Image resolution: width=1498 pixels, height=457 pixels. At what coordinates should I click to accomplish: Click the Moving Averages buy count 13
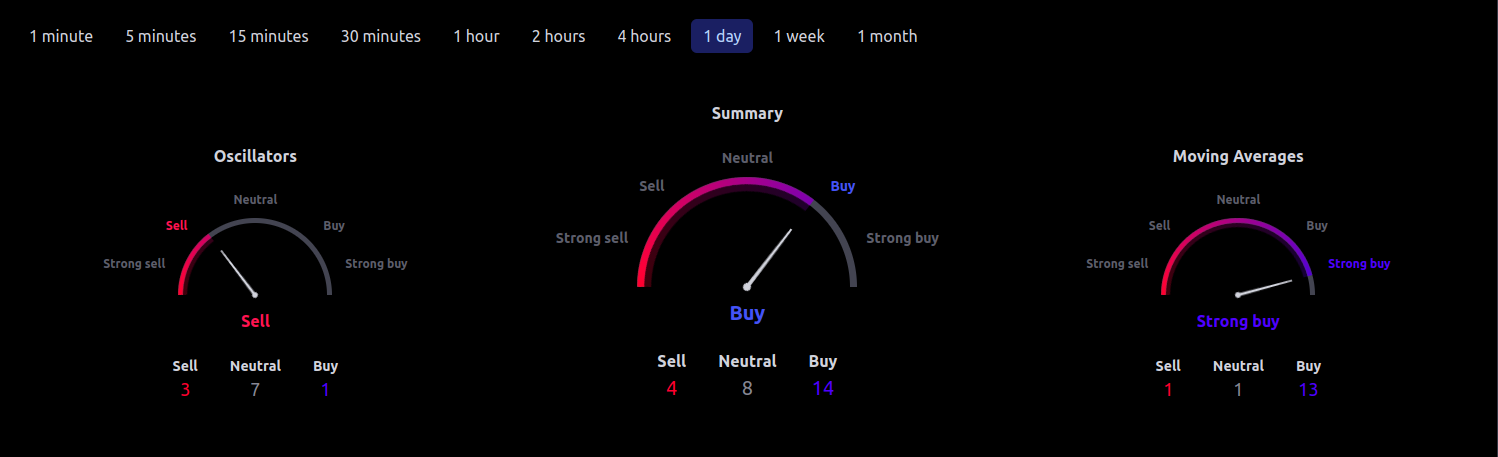[1308, 390]
